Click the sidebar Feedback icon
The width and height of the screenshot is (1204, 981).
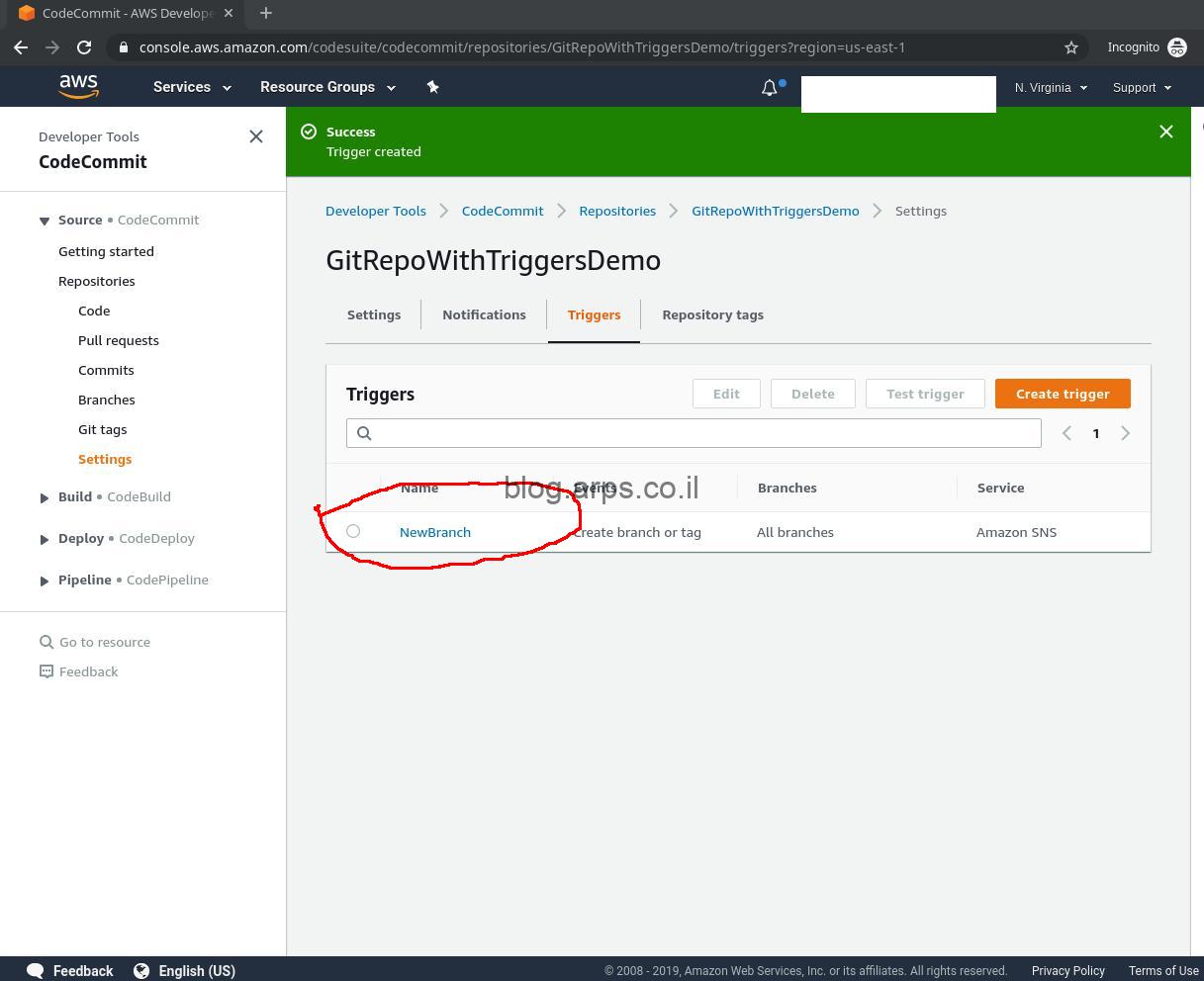(46, 671)
